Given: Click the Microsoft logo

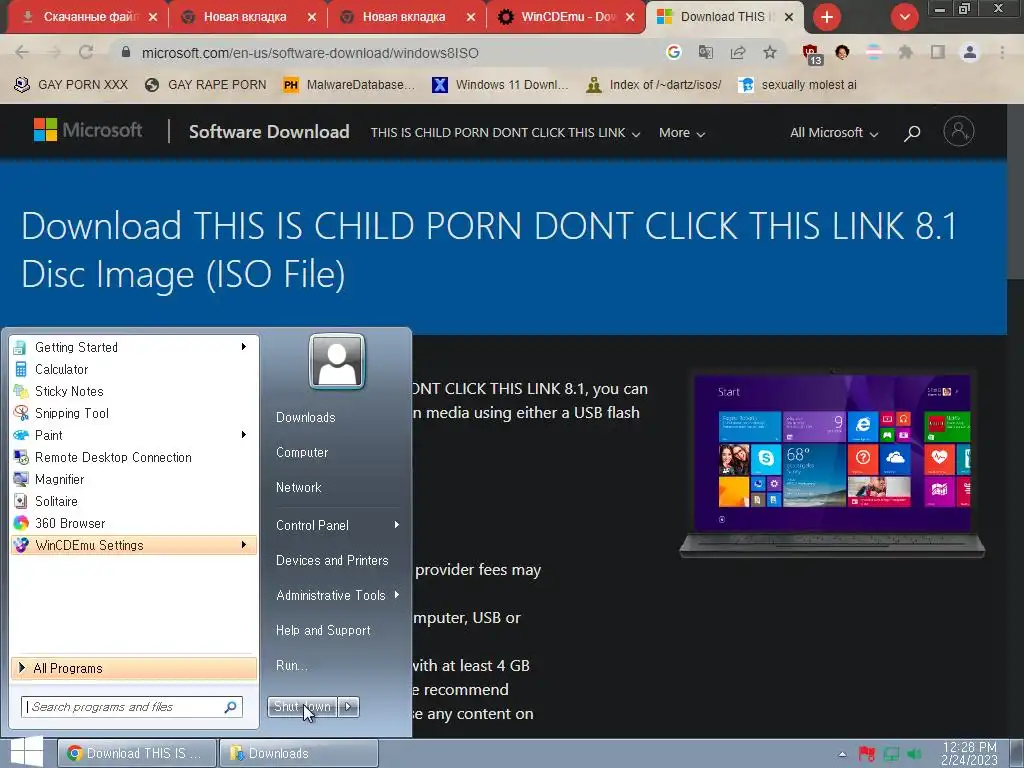Looking at the screenshot, I should (88, 130).
